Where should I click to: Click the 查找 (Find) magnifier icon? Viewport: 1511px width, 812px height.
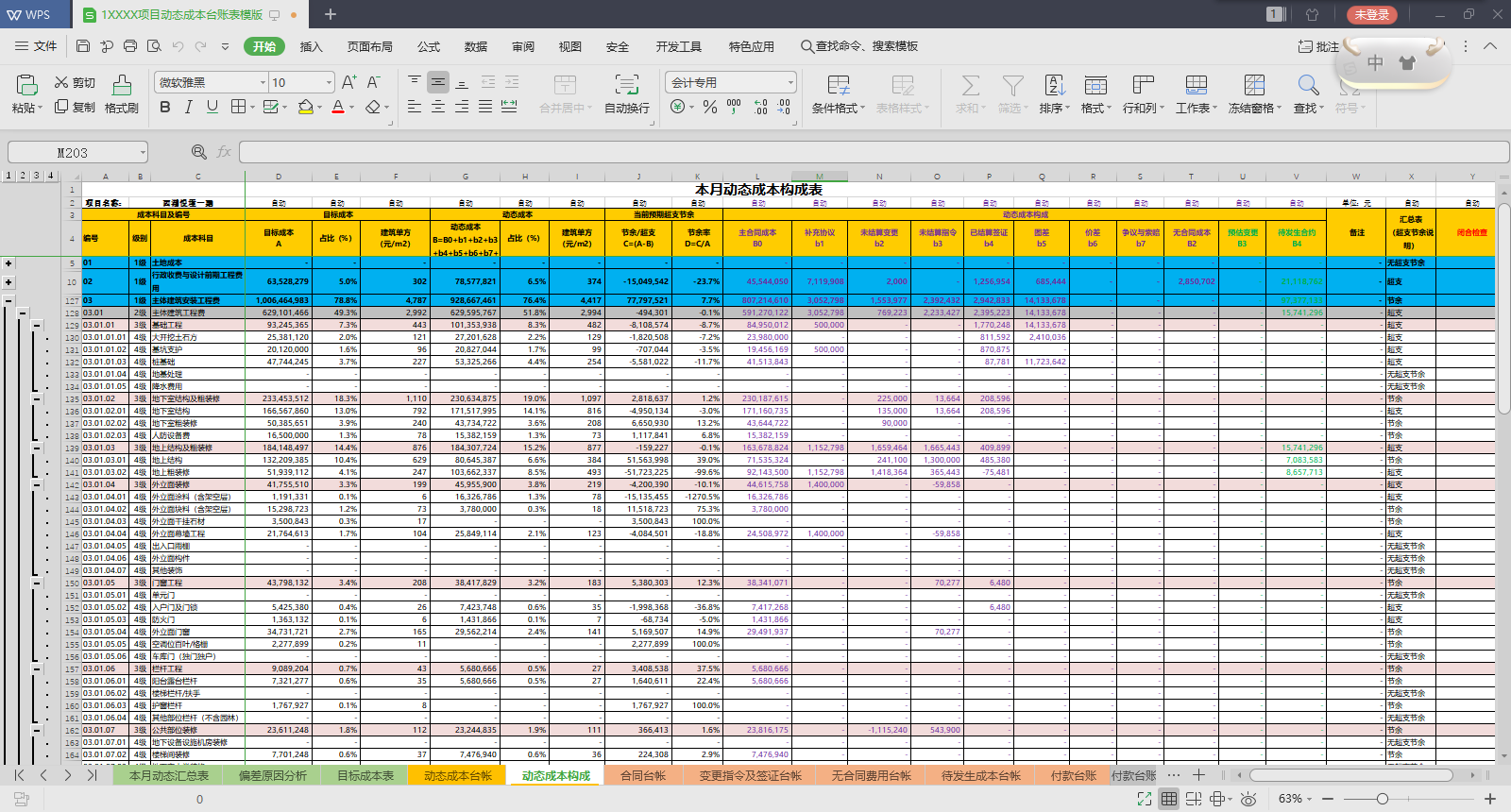[1308, 86]
